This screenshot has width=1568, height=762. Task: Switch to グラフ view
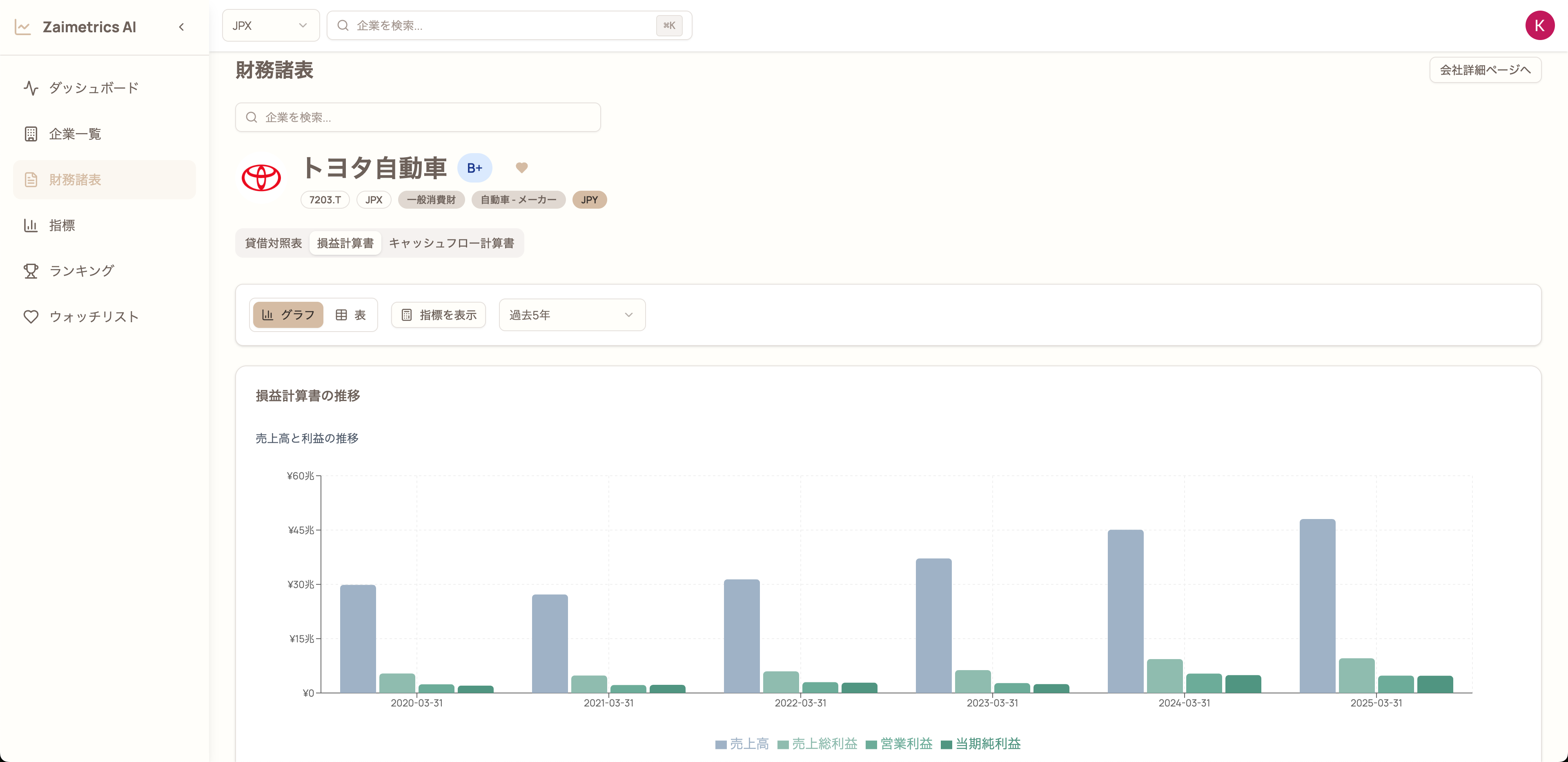(288, 315)
